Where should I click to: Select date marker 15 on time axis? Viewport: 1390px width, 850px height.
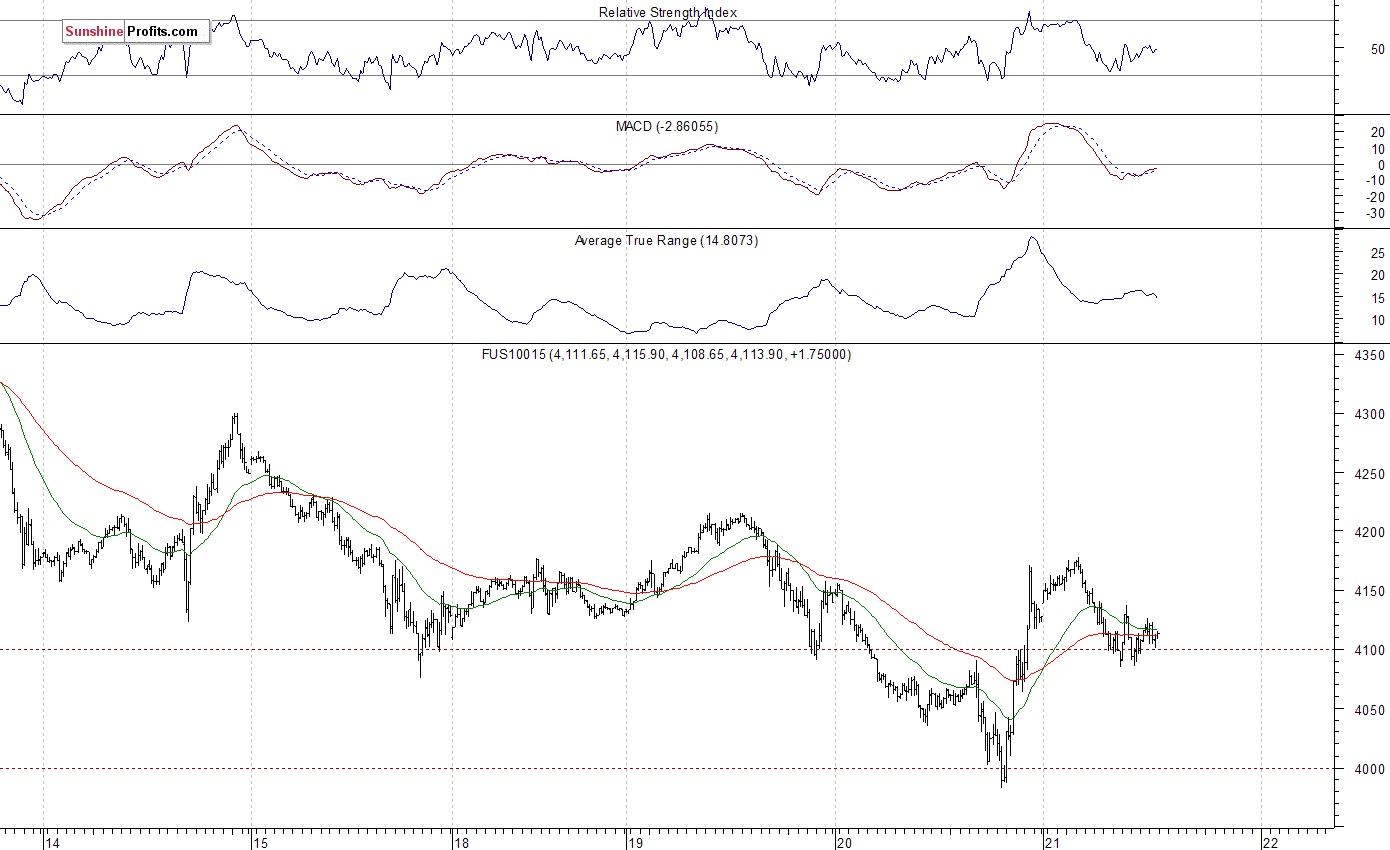pyautogui.click(x=261, y=842)
